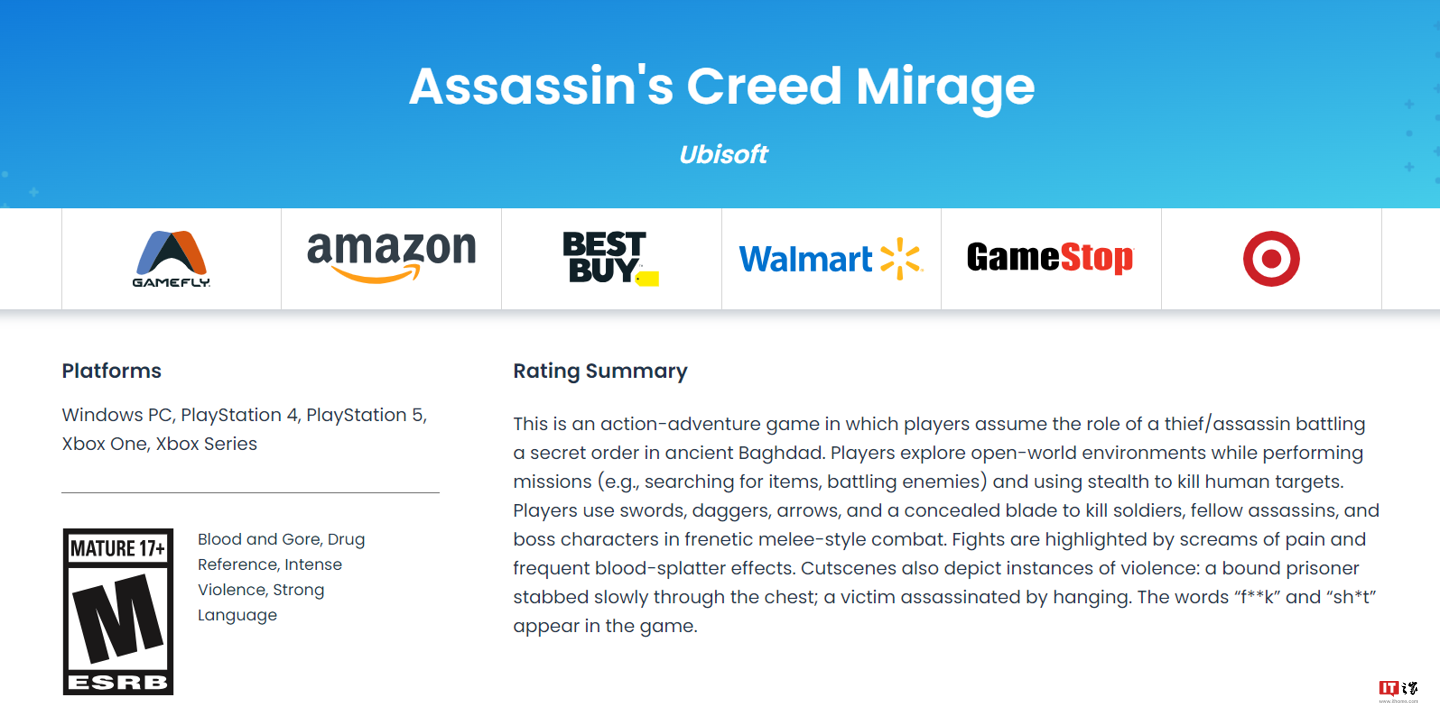Open the GameFly retailer logo
Viewport: 1440px width, 725px height.
[x=171, y=259]
